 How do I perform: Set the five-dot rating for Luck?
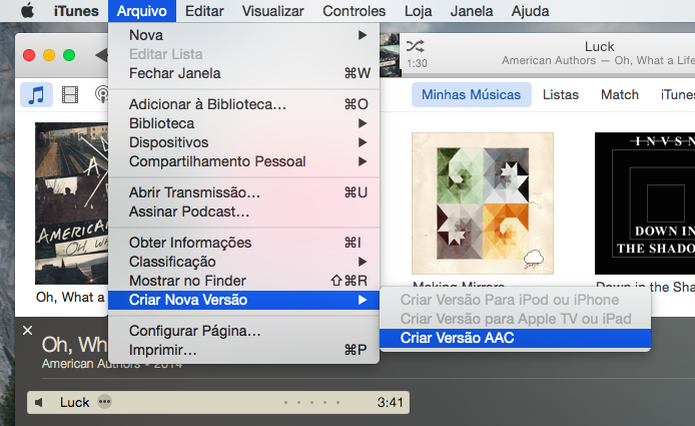tap(312, 403)
